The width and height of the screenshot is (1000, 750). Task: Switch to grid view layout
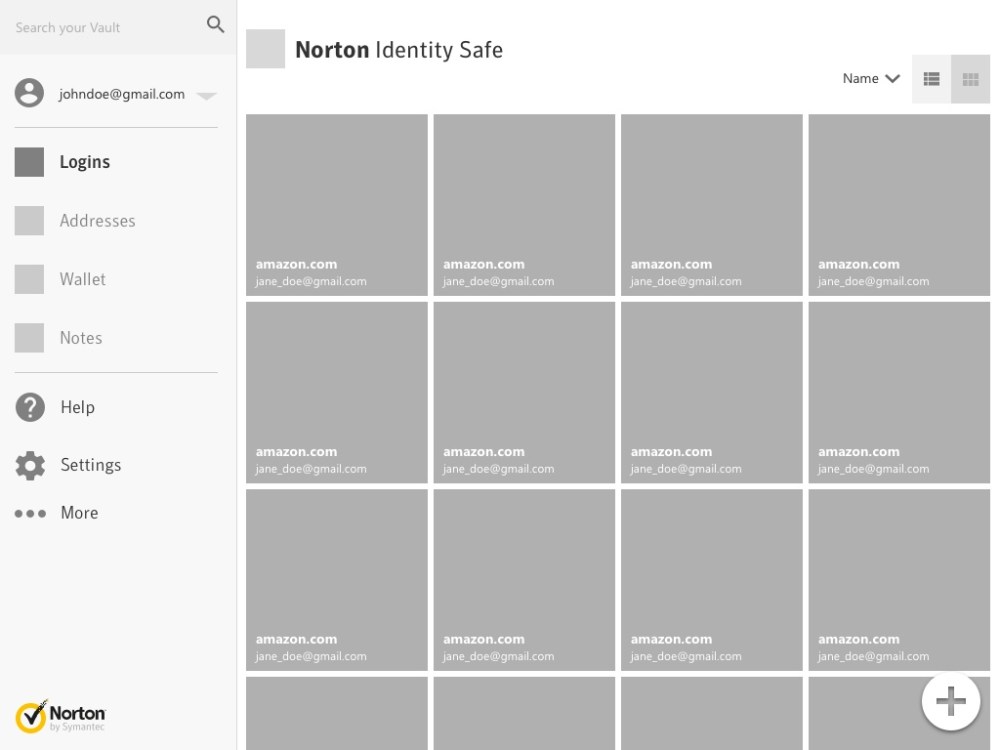pyautogui.click(x=970, y=79)
